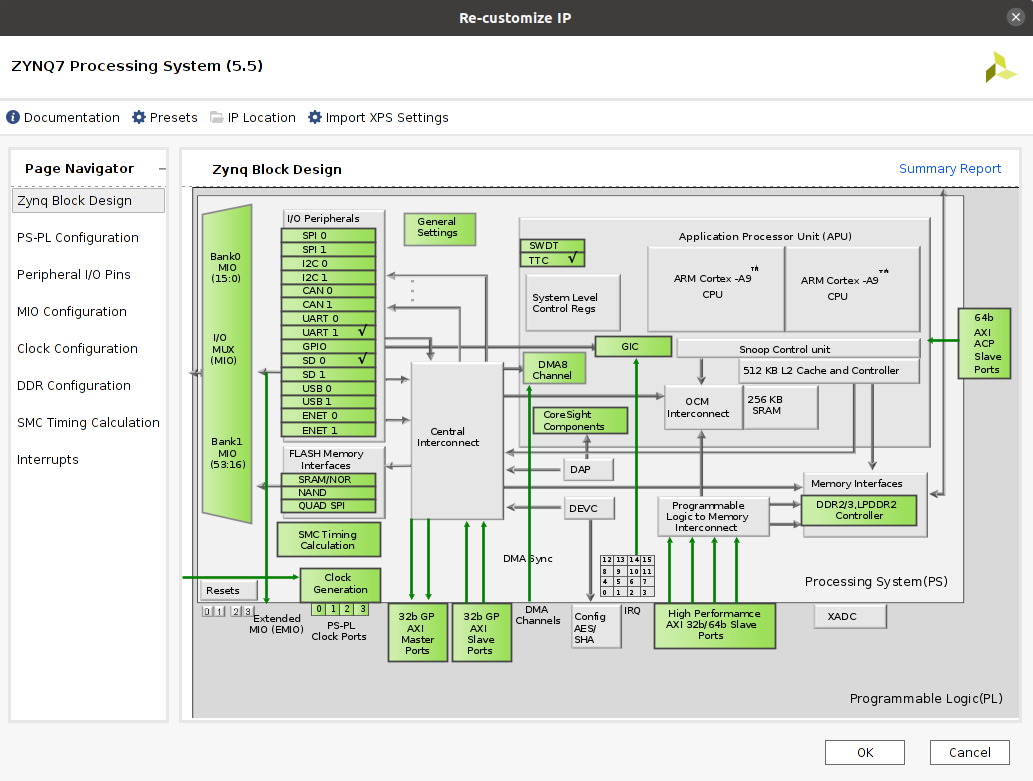The width and height of the screenshot is (1033, 781).
Task: Go to the Clock Configuration page
Action: [77, 349]
